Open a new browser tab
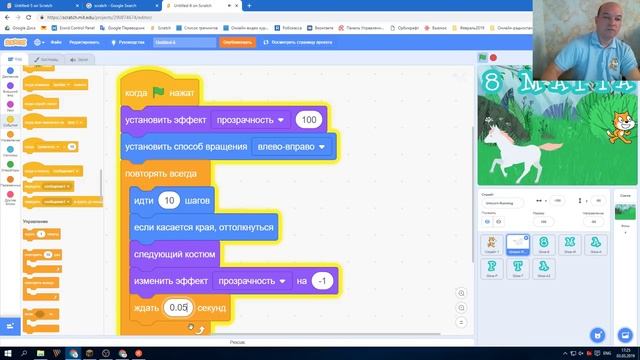This screenshot has width=640, height=360. [x=249, y=6]
